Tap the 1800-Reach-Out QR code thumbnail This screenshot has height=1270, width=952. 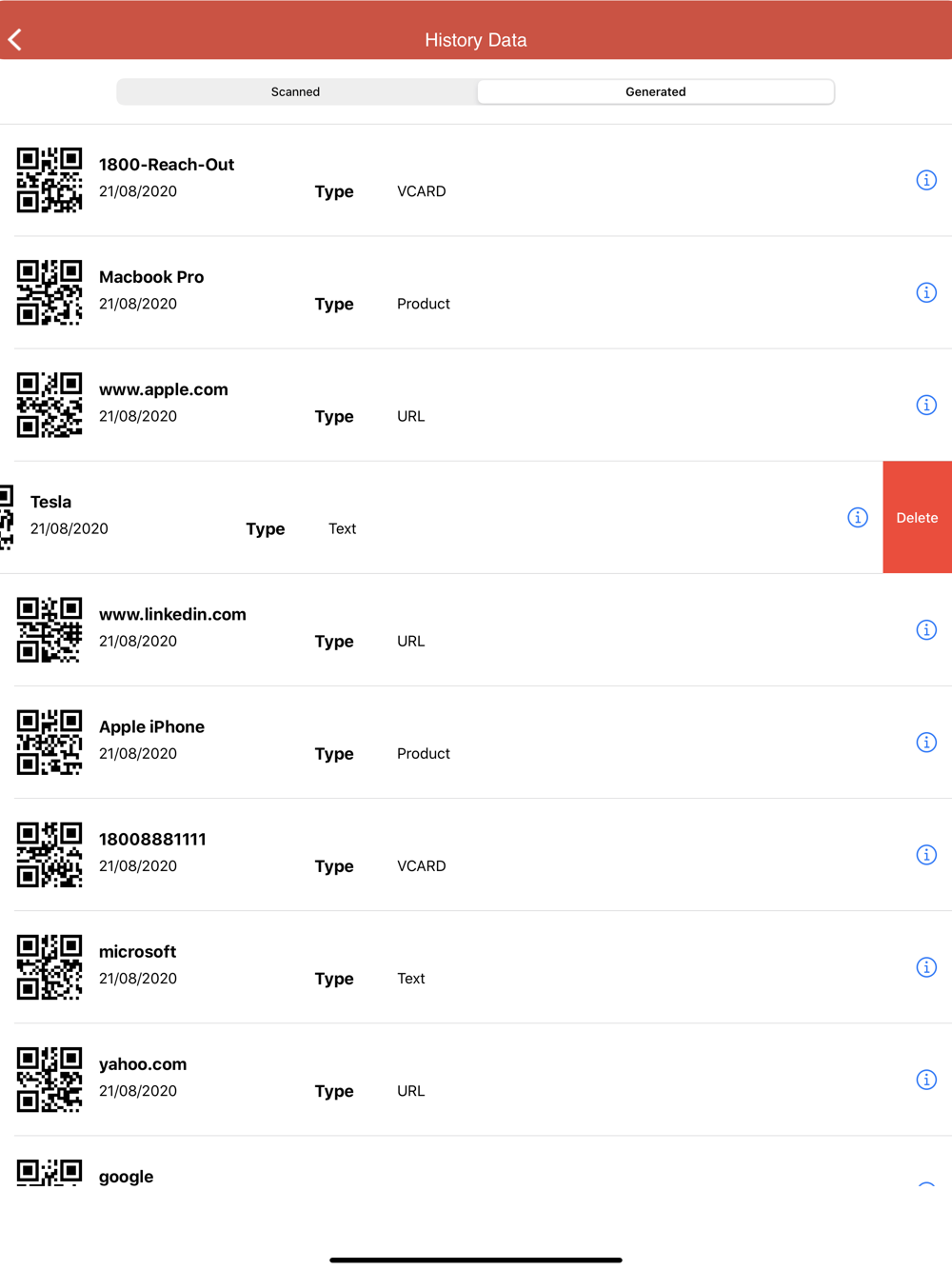coord(50,180)
